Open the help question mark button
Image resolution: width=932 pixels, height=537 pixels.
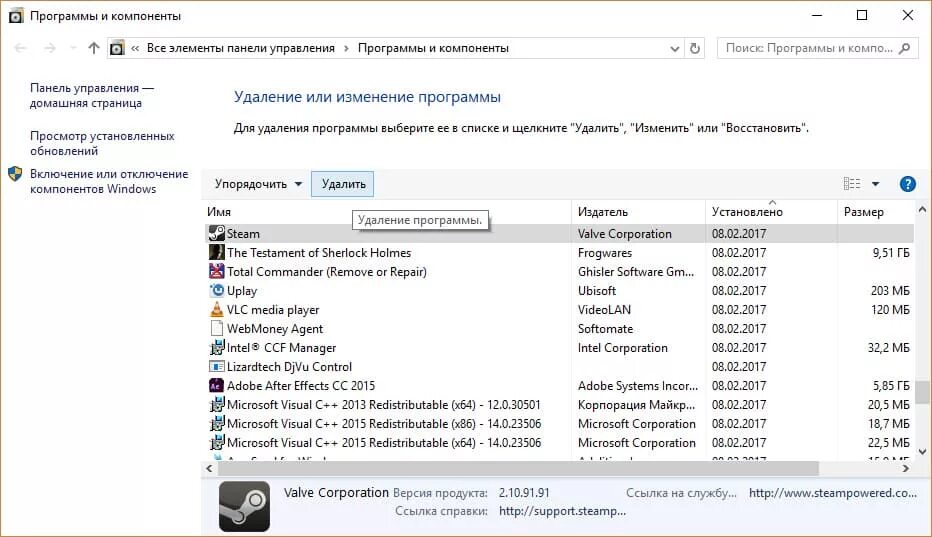click(x=907, y=184)
